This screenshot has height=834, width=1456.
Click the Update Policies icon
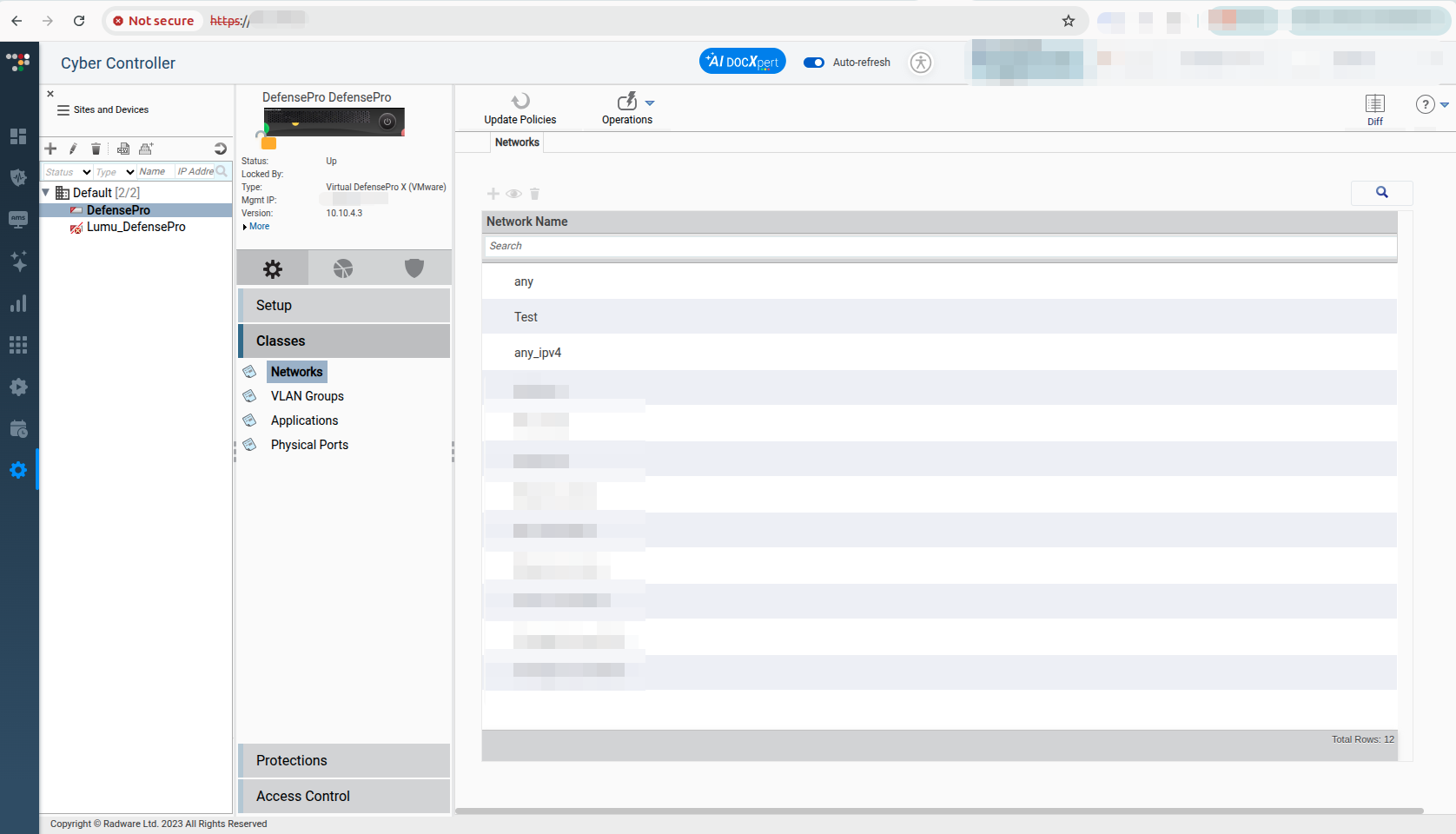point(520,102)
